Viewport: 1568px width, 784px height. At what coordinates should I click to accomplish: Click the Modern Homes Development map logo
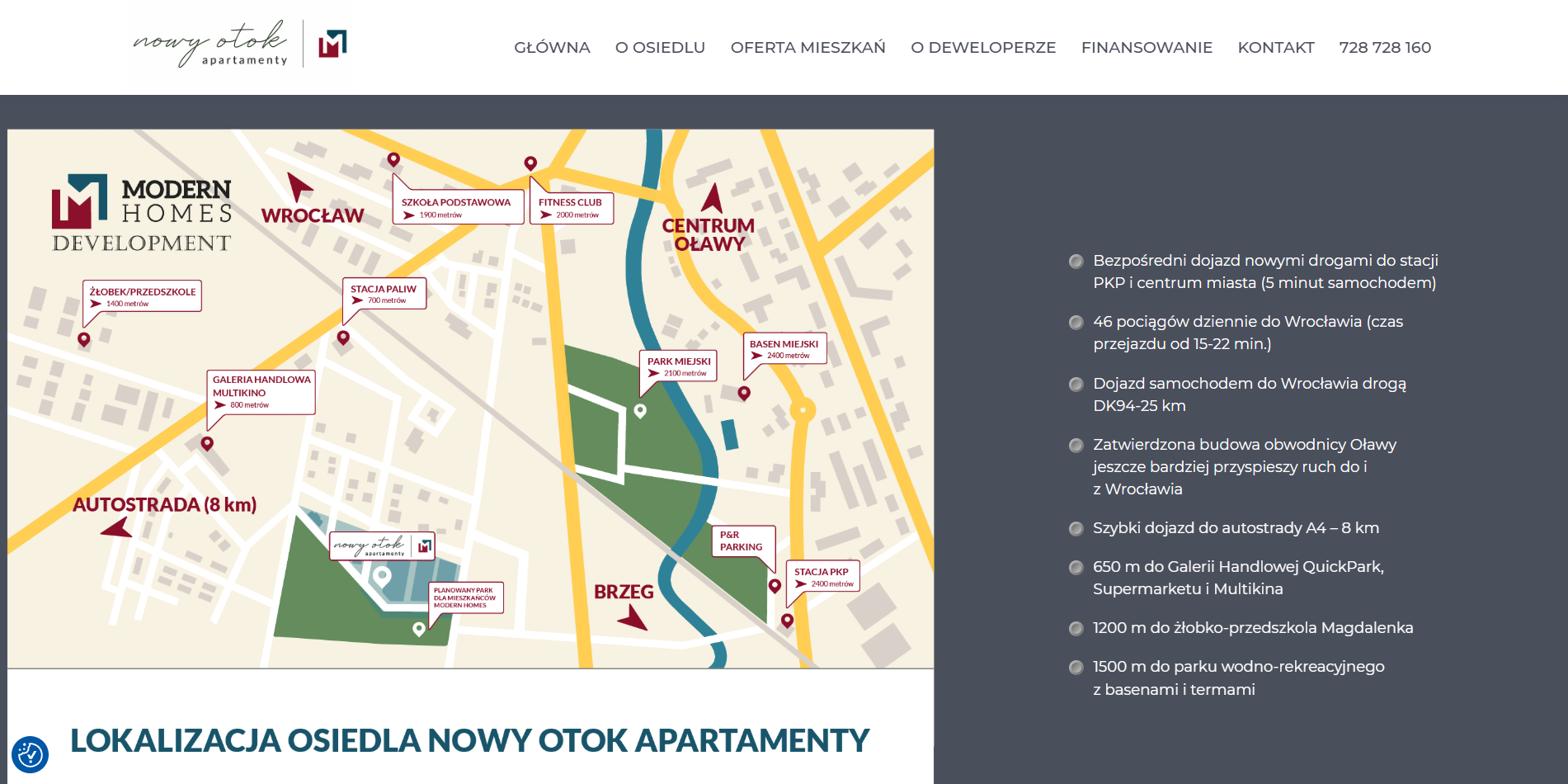142,213
